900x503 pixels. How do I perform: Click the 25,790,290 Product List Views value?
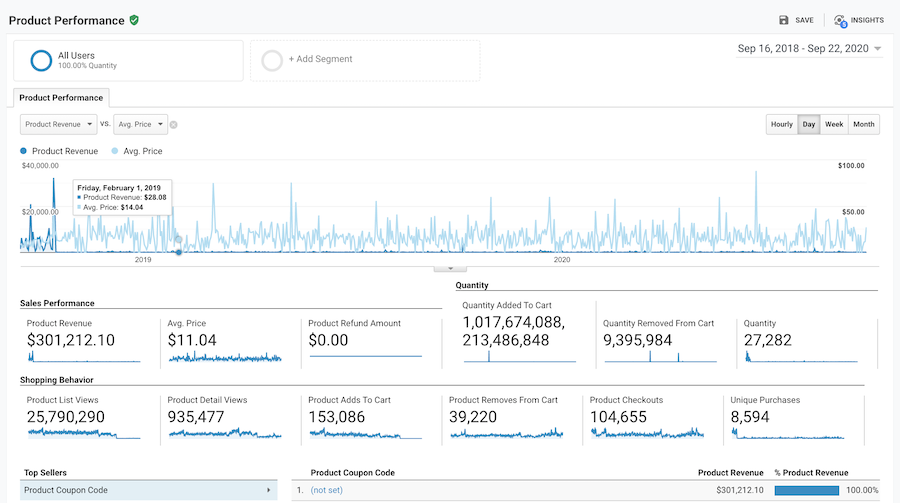(x=65, y=417)
